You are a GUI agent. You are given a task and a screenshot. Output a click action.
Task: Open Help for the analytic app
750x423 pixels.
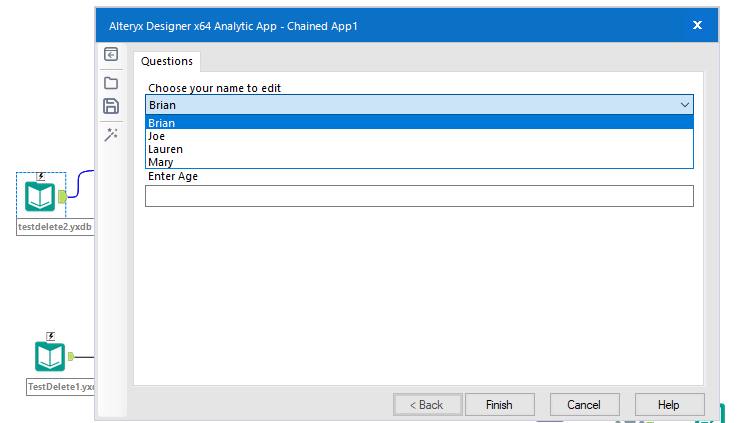669,405
